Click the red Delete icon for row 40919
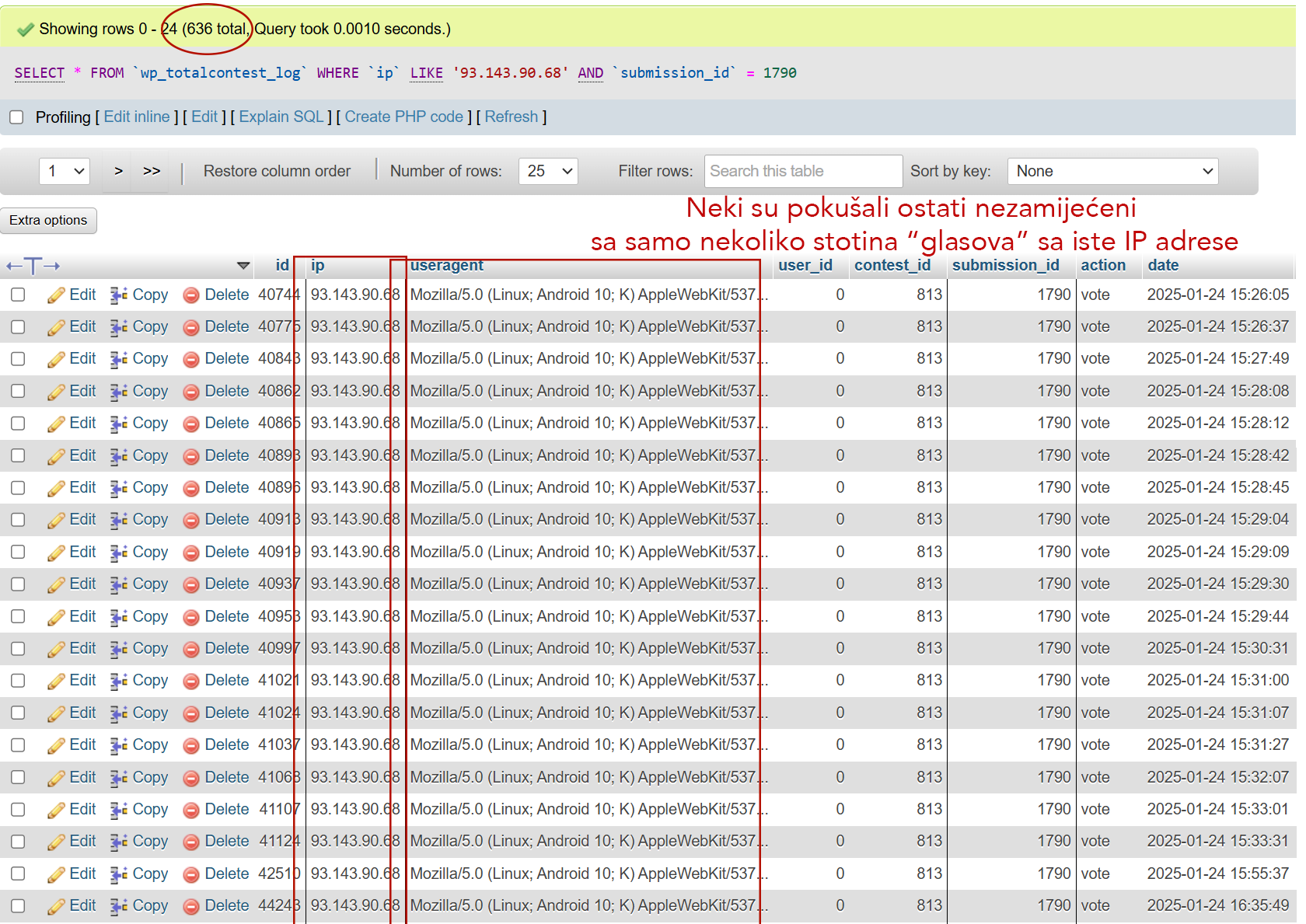Viewport: 1306px width, 924px height. pyautogui.click(x=191, y=553)
